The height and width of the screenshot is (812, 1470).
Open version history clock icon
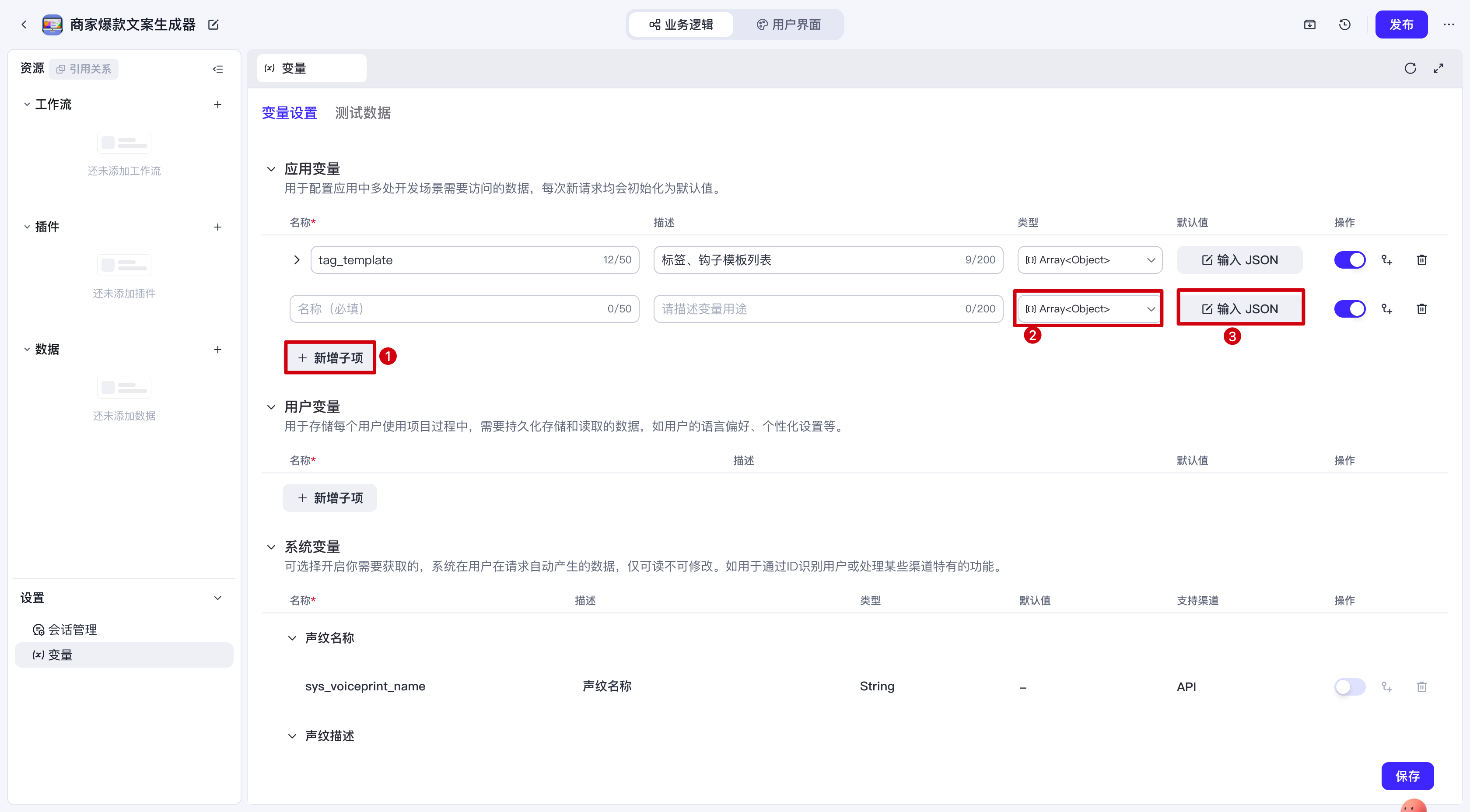pos(1344,24)
